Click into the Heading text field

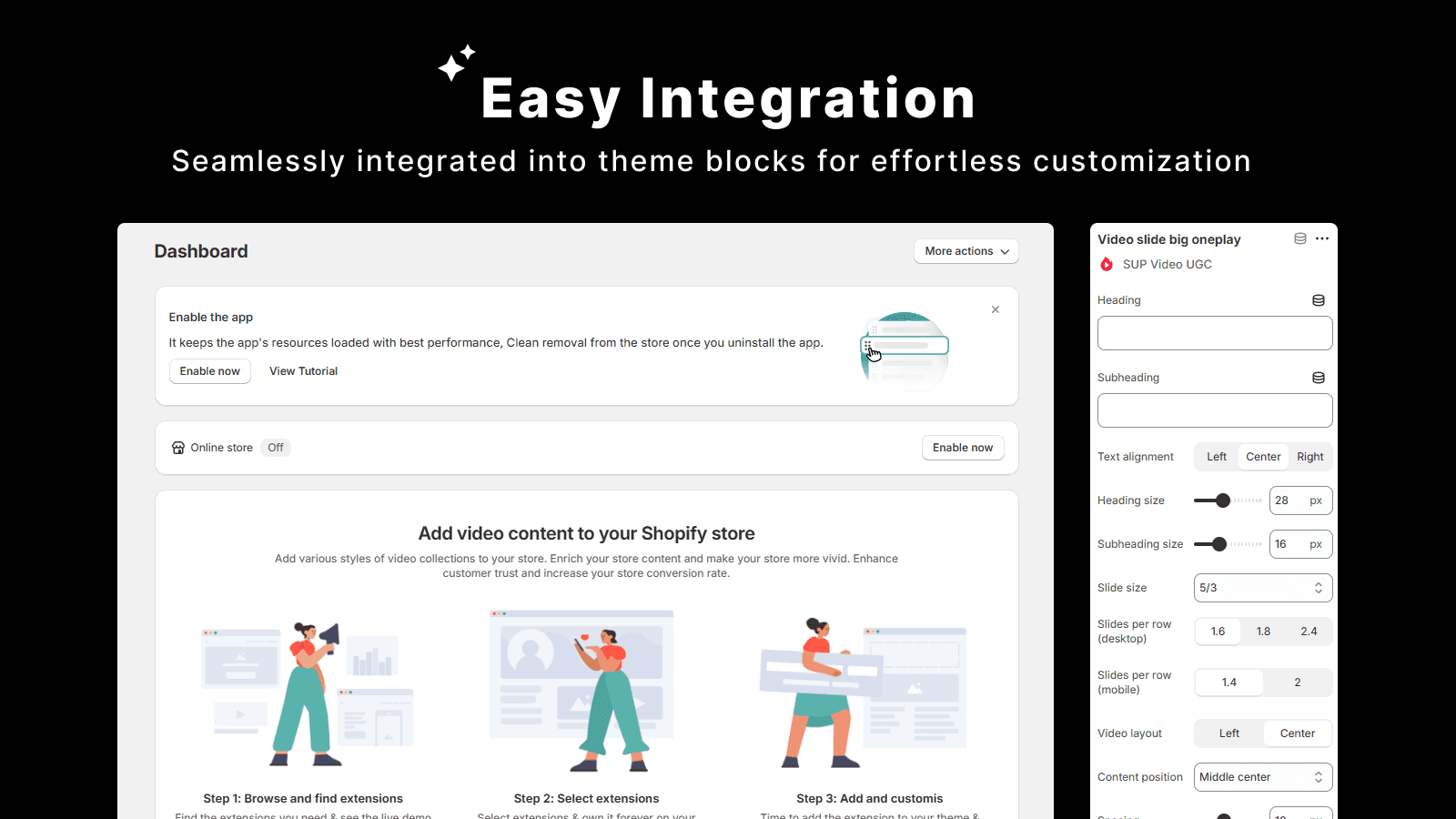[x=1214, y=333]
